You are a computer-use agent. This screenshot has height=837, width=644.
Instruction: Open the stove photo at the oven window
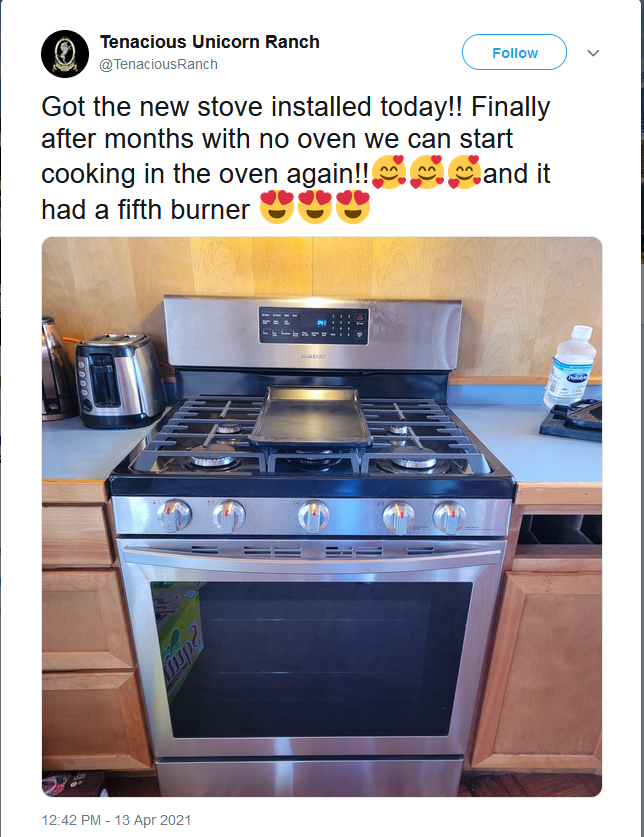coord(311,659)
